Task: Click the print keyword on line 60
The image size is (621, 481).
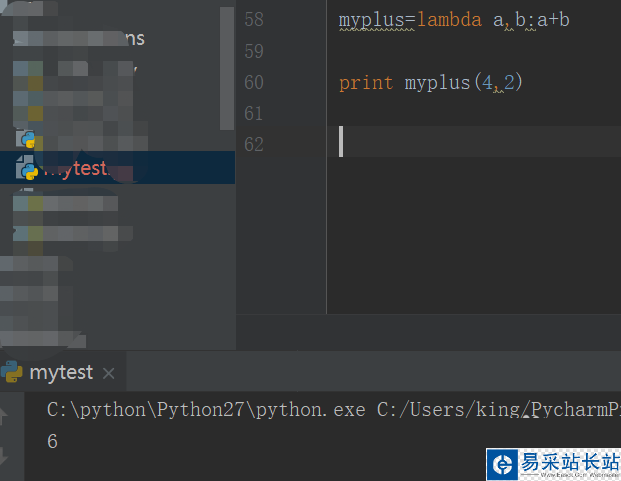Action: coord(366,82)
